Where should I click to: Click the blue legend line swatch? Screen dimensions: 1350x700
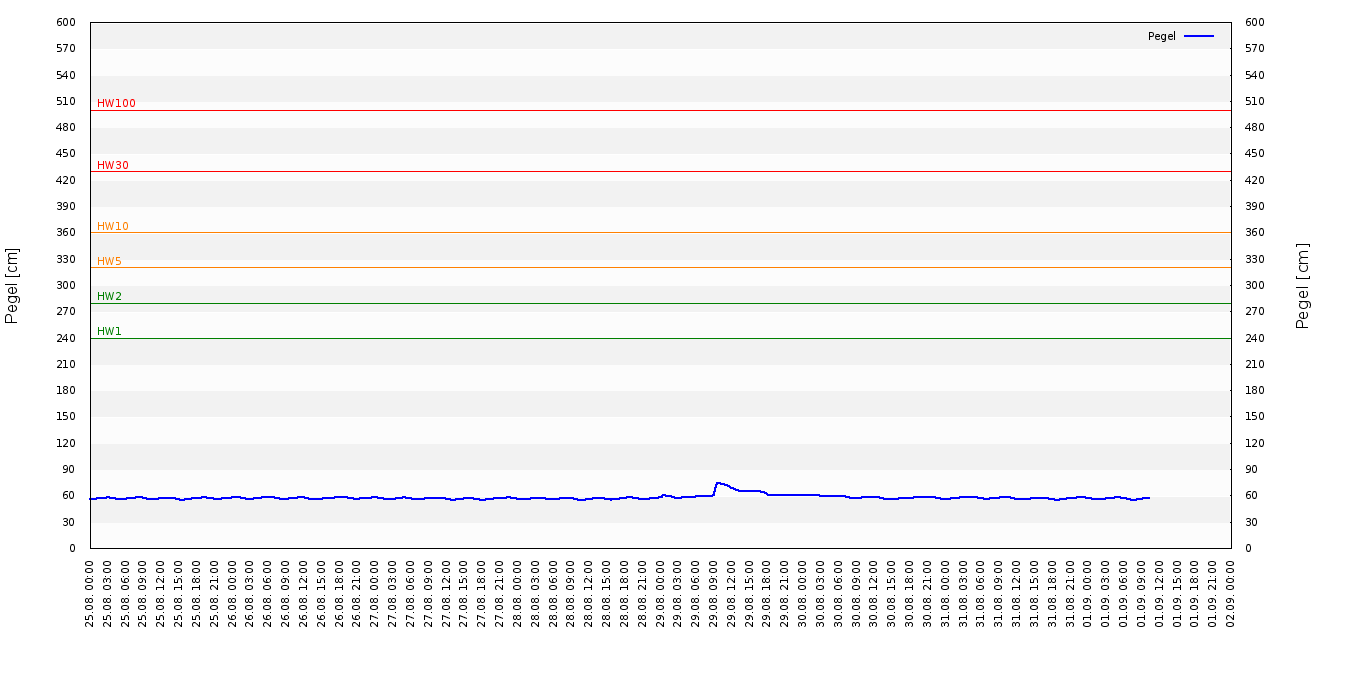1199,36
